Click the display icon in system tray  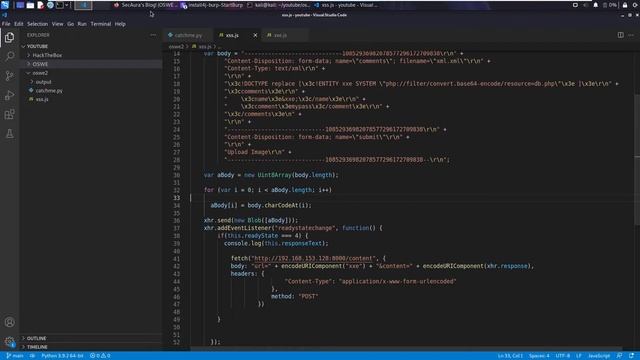[x=575, y=5]
